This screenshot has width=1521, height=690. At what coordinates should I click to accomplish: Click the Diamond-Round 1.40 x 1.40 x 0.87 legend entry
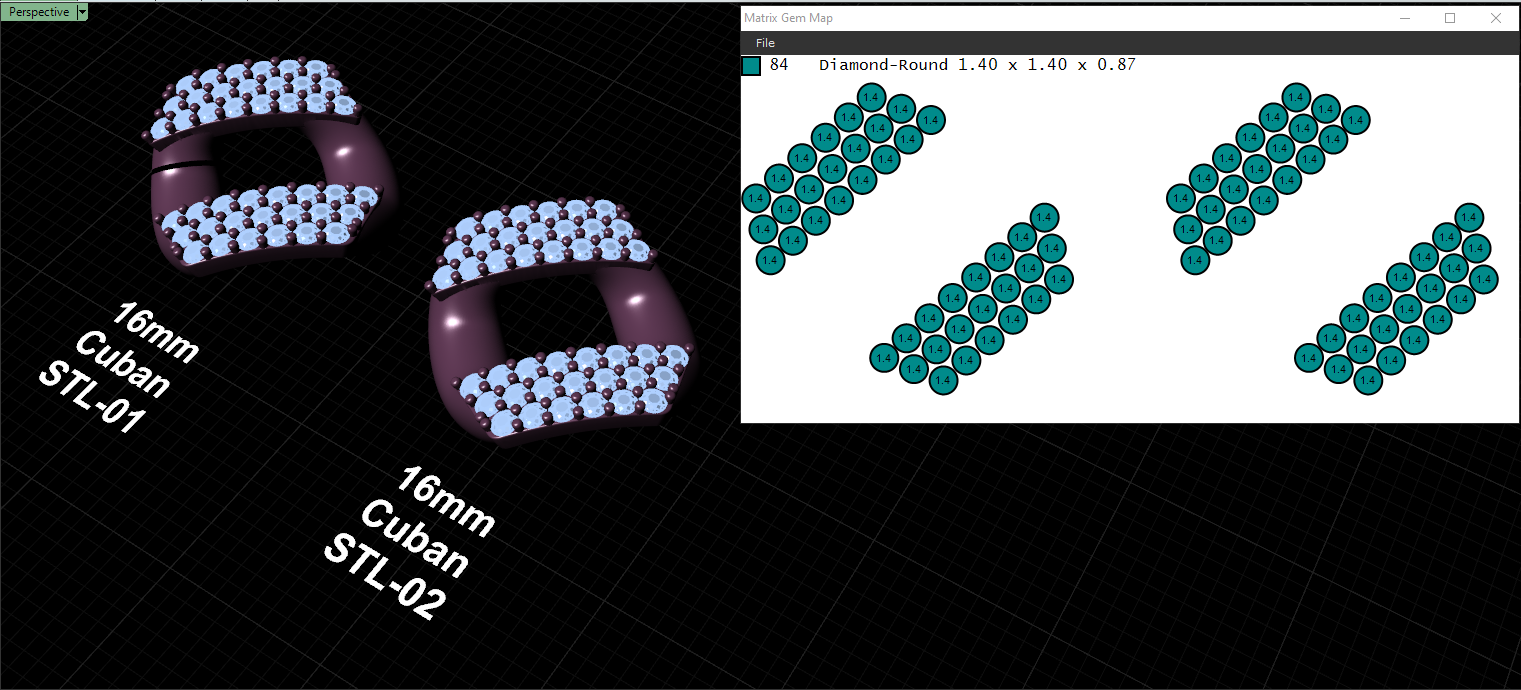977,65
